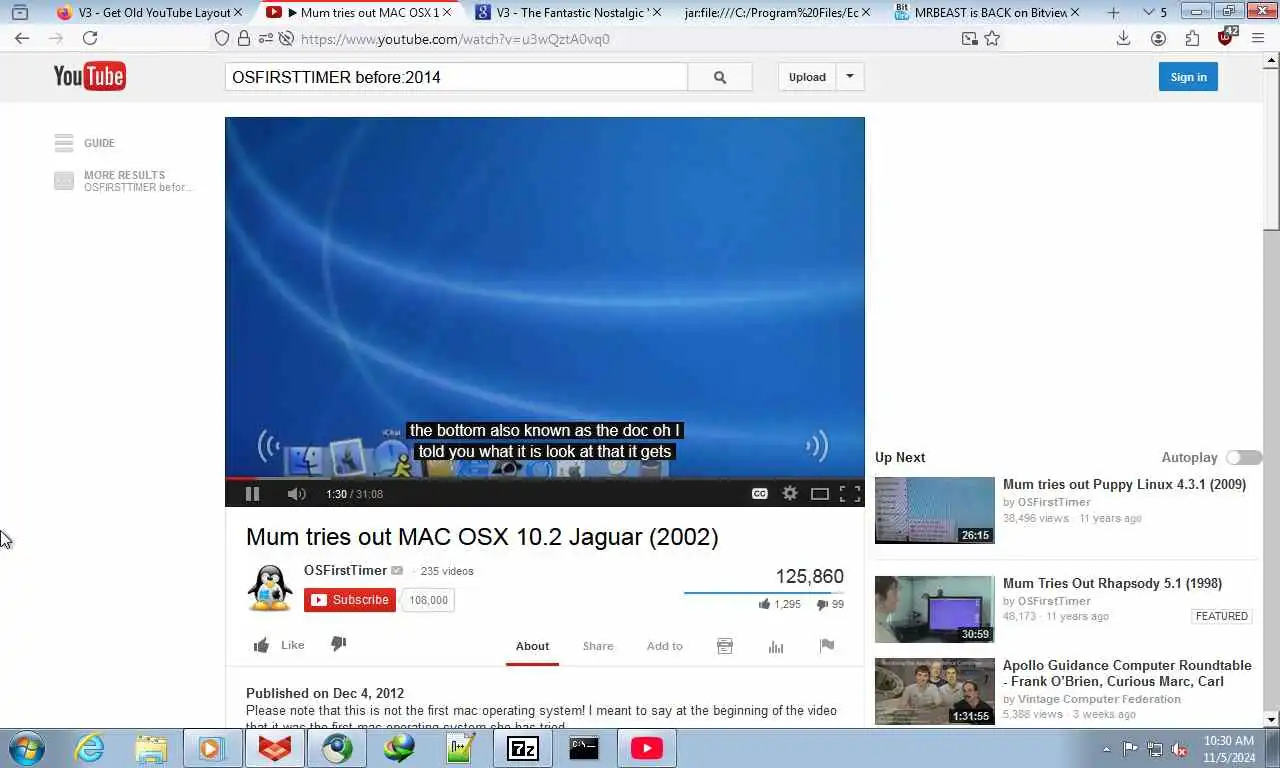Toggle closed captions with the CC button
The width and height of the screenshot is (1280, 768).
[x=760, y=493]
